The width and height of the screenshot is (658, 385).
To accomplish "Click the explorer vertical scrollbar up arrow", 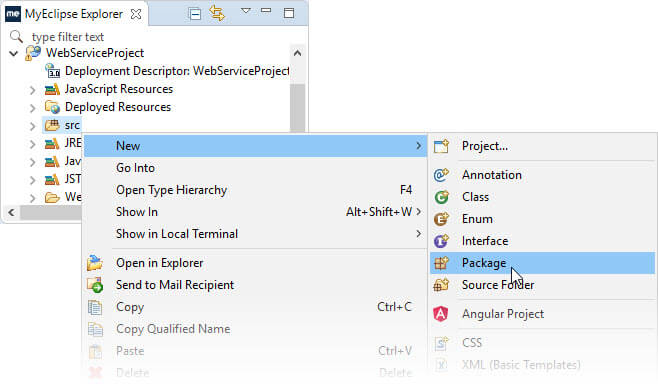I will (x=298, y=53).
